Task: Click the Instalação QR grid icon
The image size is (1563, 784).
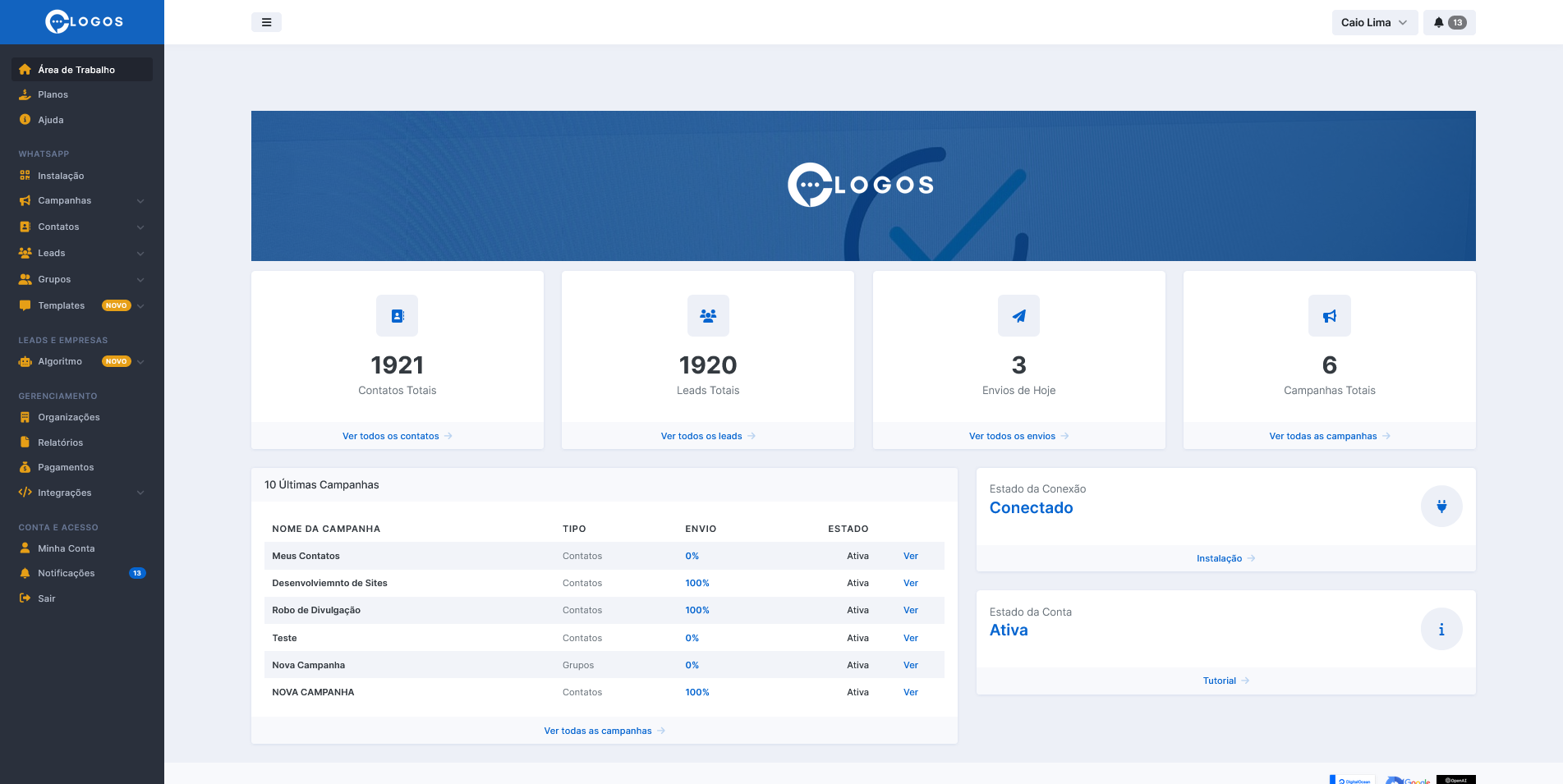Action: pos(25,176)
